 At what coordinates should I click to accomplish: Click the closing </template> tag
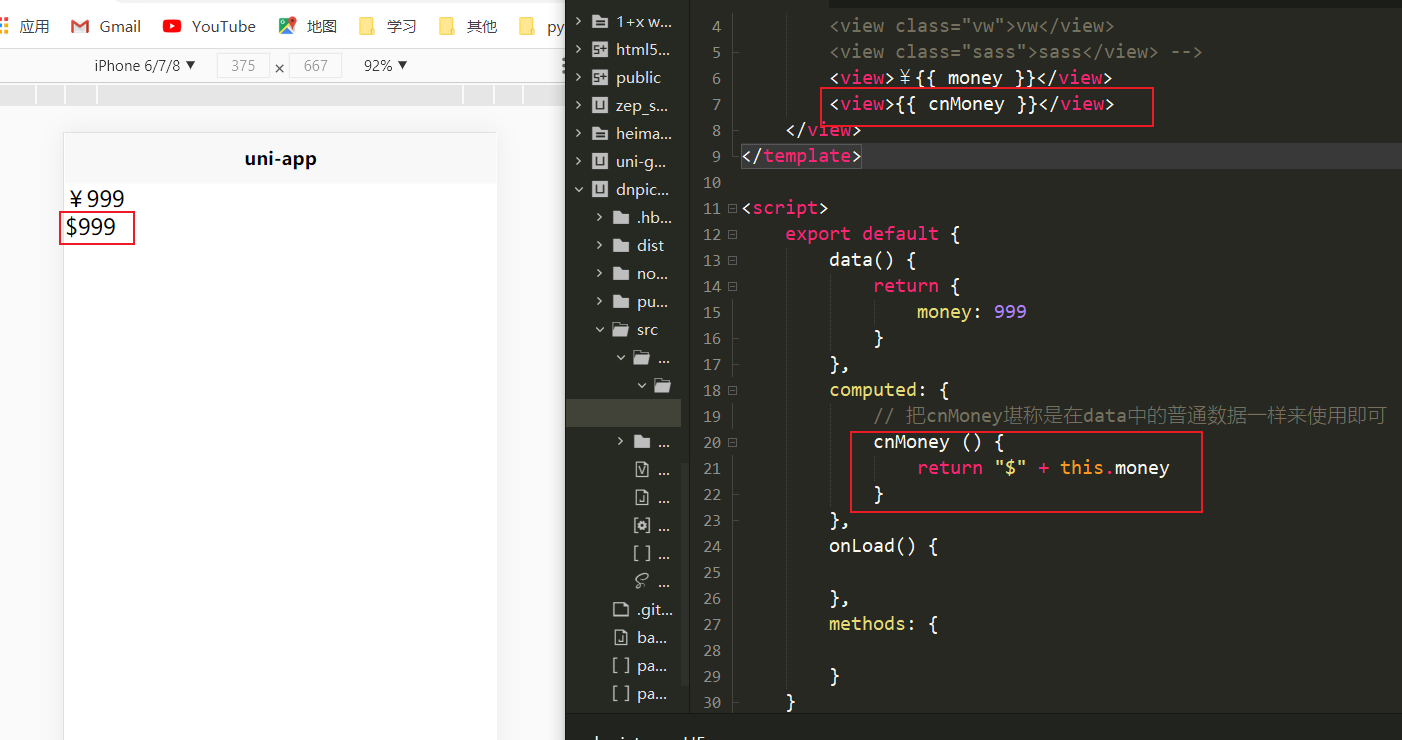click(x=802, y=156)
